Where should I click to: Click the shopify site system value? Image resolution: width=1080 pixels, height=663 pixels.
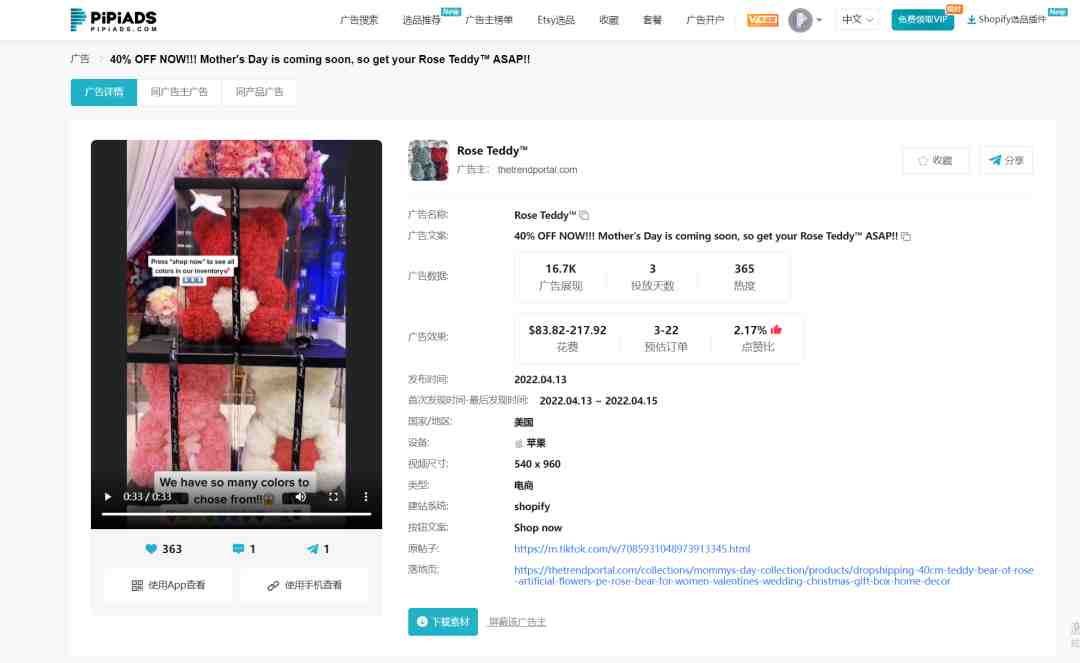(x=532, y=507)
